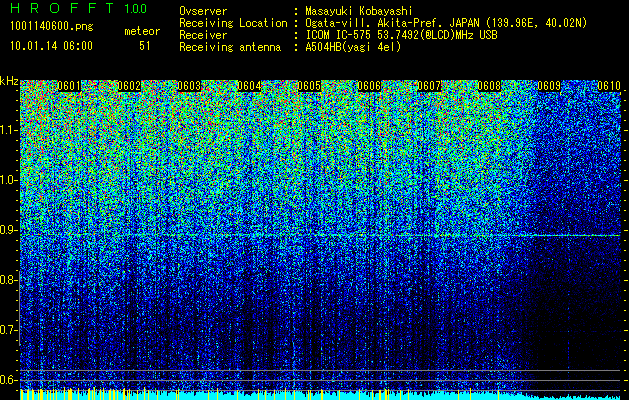629x400 pixels.
Task: Select the file name 1001140600.png
Action: pos(52,27)
